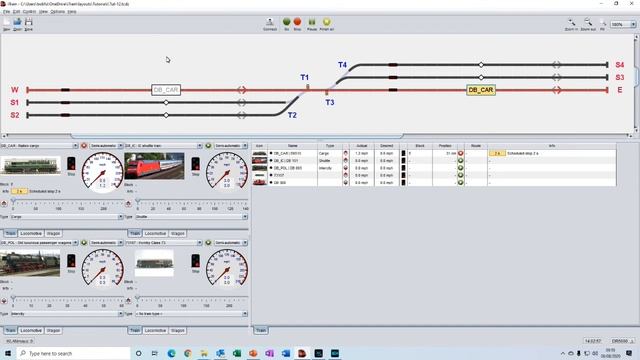Open DB_CAR train selection dropdown
The height and width of the screenshot is (360, 640).
(x=75, y=146)
